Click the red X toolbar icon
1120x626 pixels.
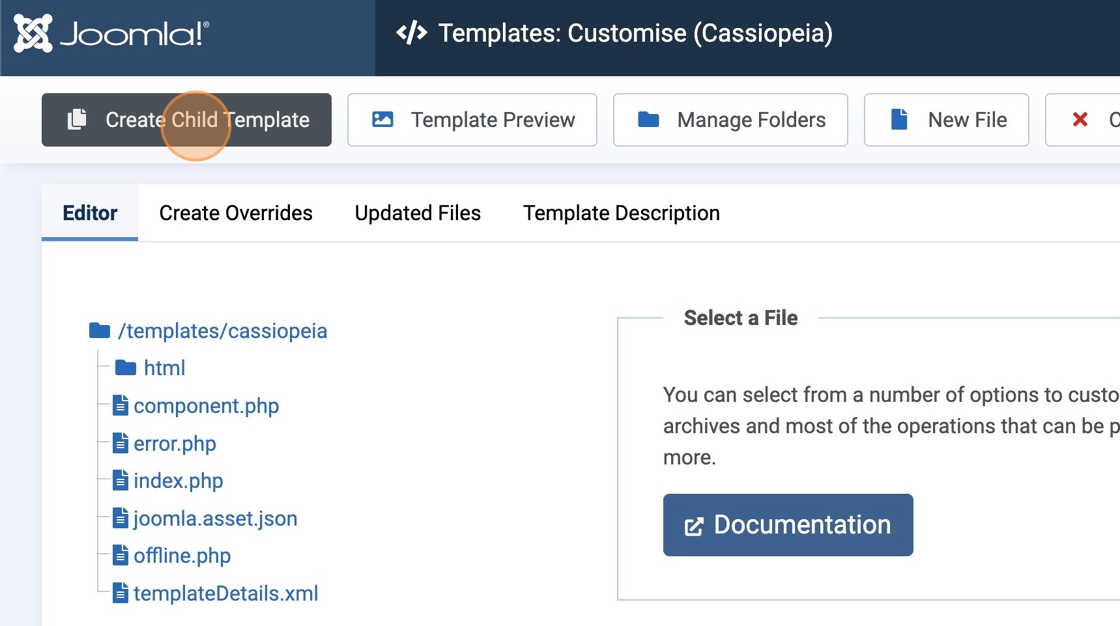[1080, 120]
